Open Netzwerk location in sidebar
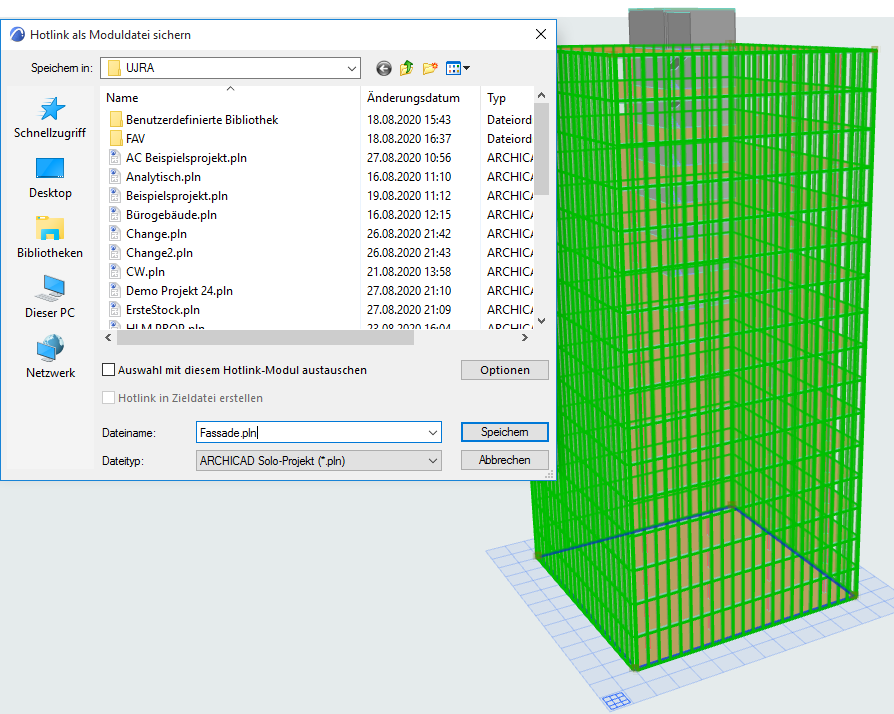 (x=50, y=357)
